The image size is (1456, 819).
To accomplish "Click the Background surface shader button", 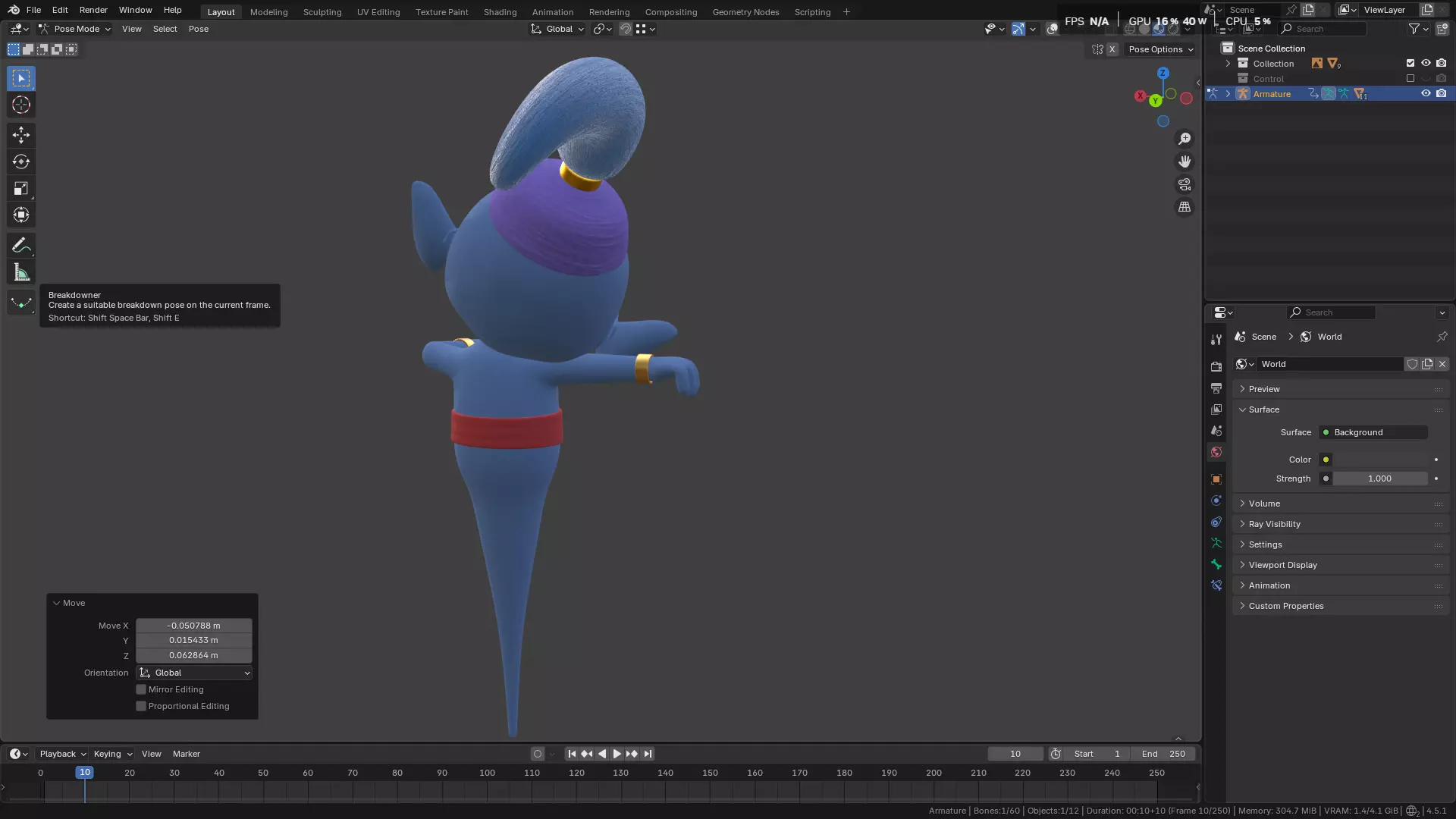I will 1373,432.
